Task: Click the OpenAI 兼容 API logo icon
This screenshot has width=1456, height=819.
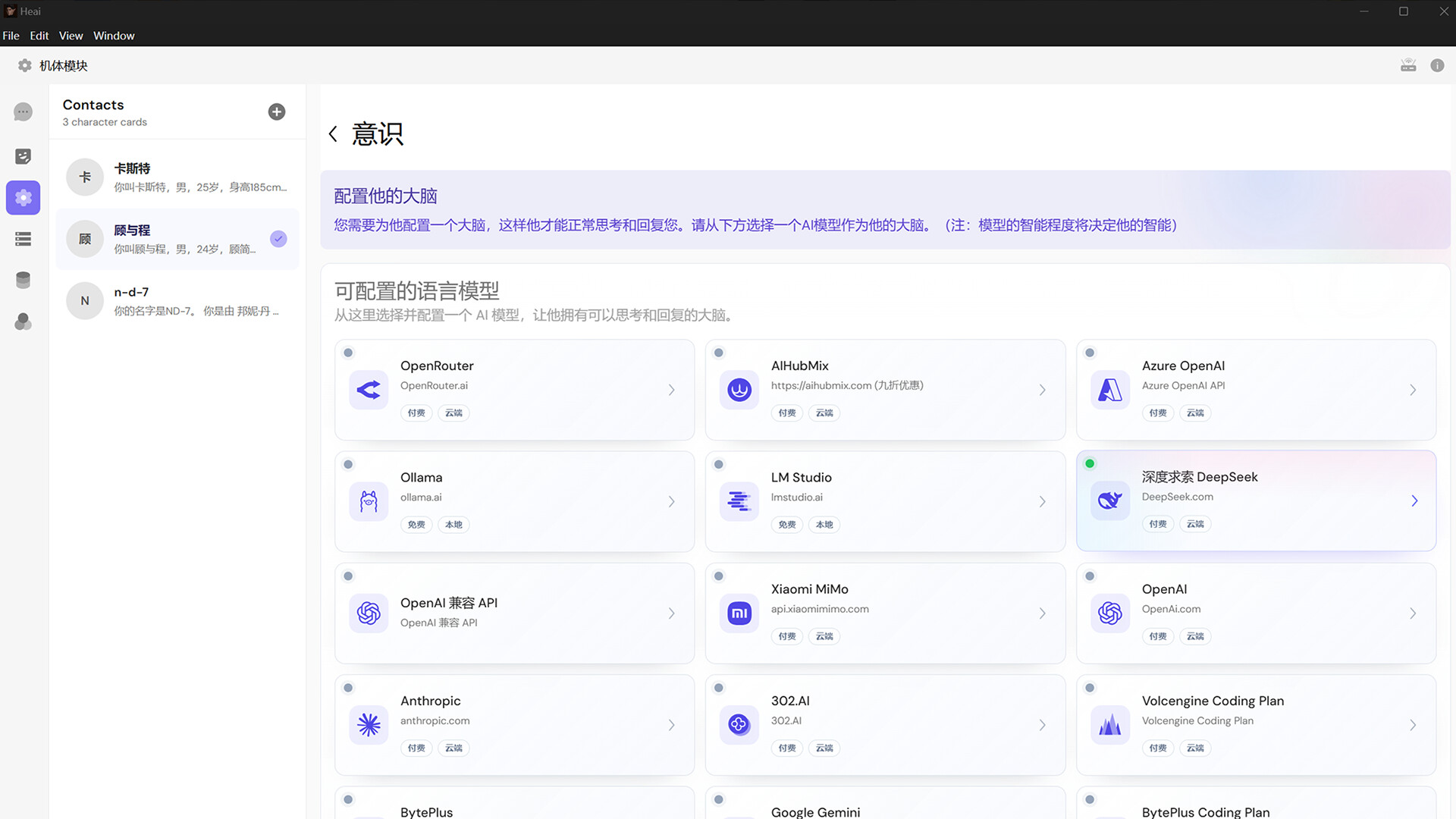Action: coord(369,613)
